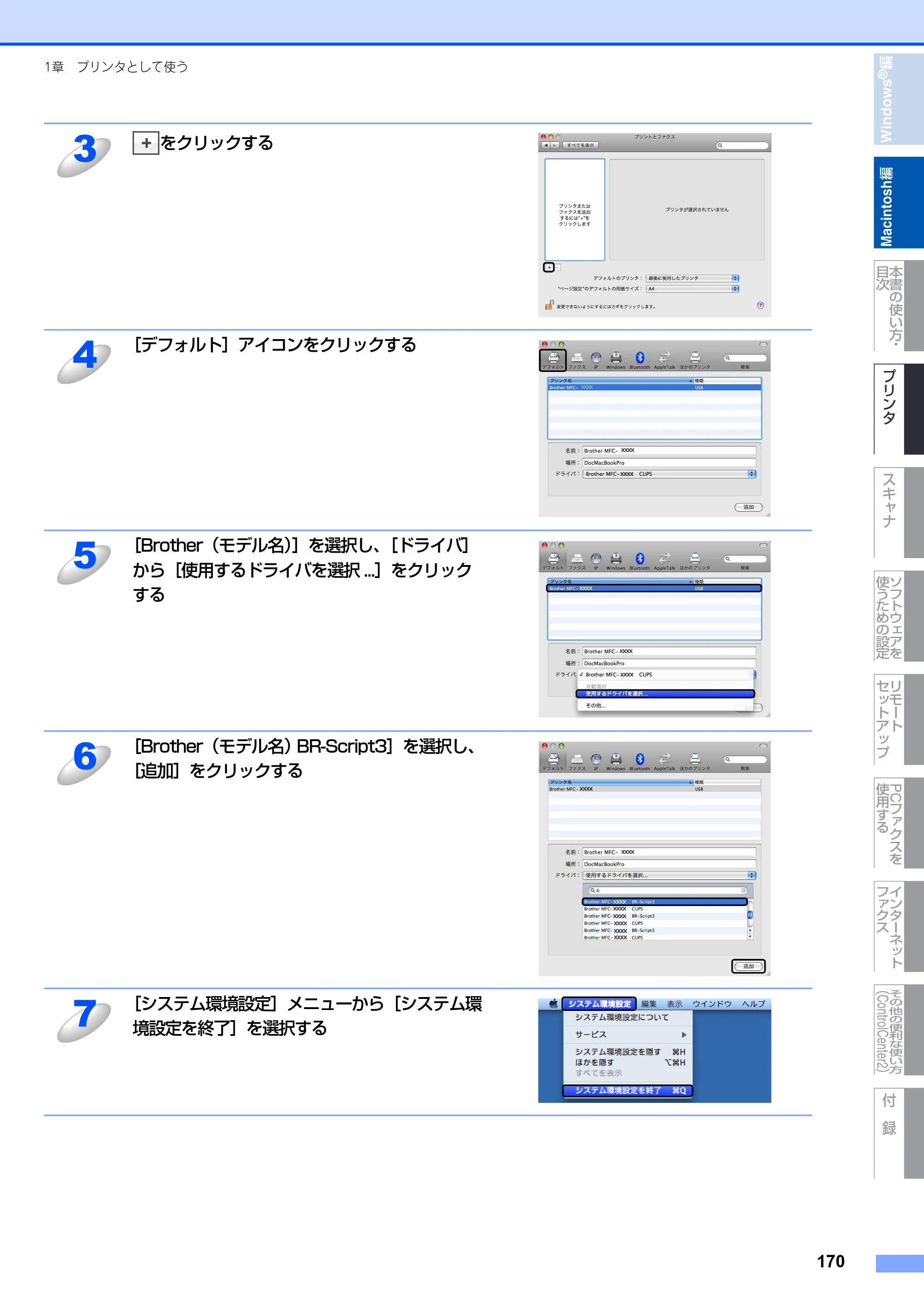This screenshot has width=924, height=1308.
Task: Open the ヘルプ menu in the menu bar
Action: tap(753, 1004)
